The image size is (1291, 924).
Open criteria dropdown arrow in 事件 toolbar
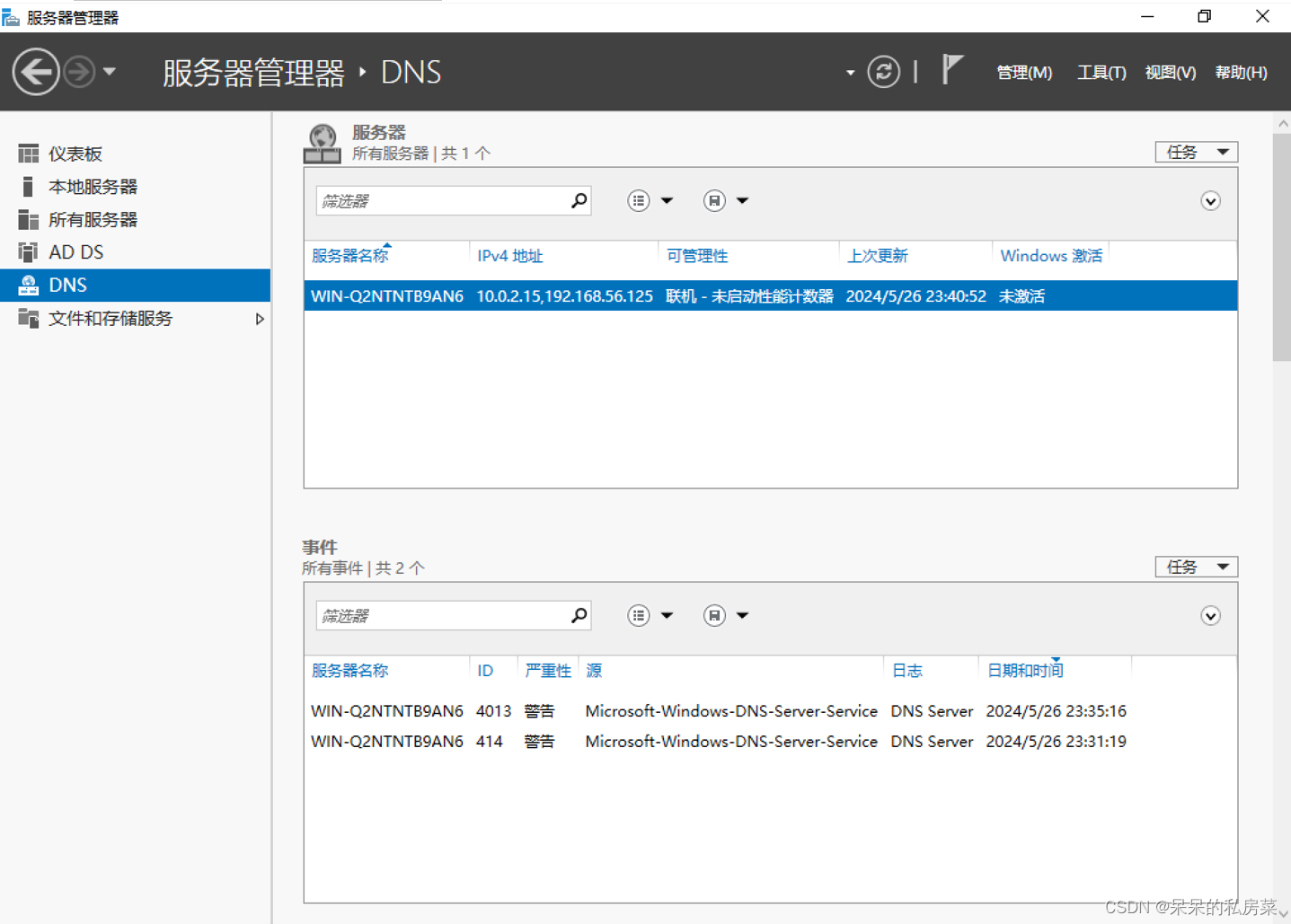coord(667,616)
